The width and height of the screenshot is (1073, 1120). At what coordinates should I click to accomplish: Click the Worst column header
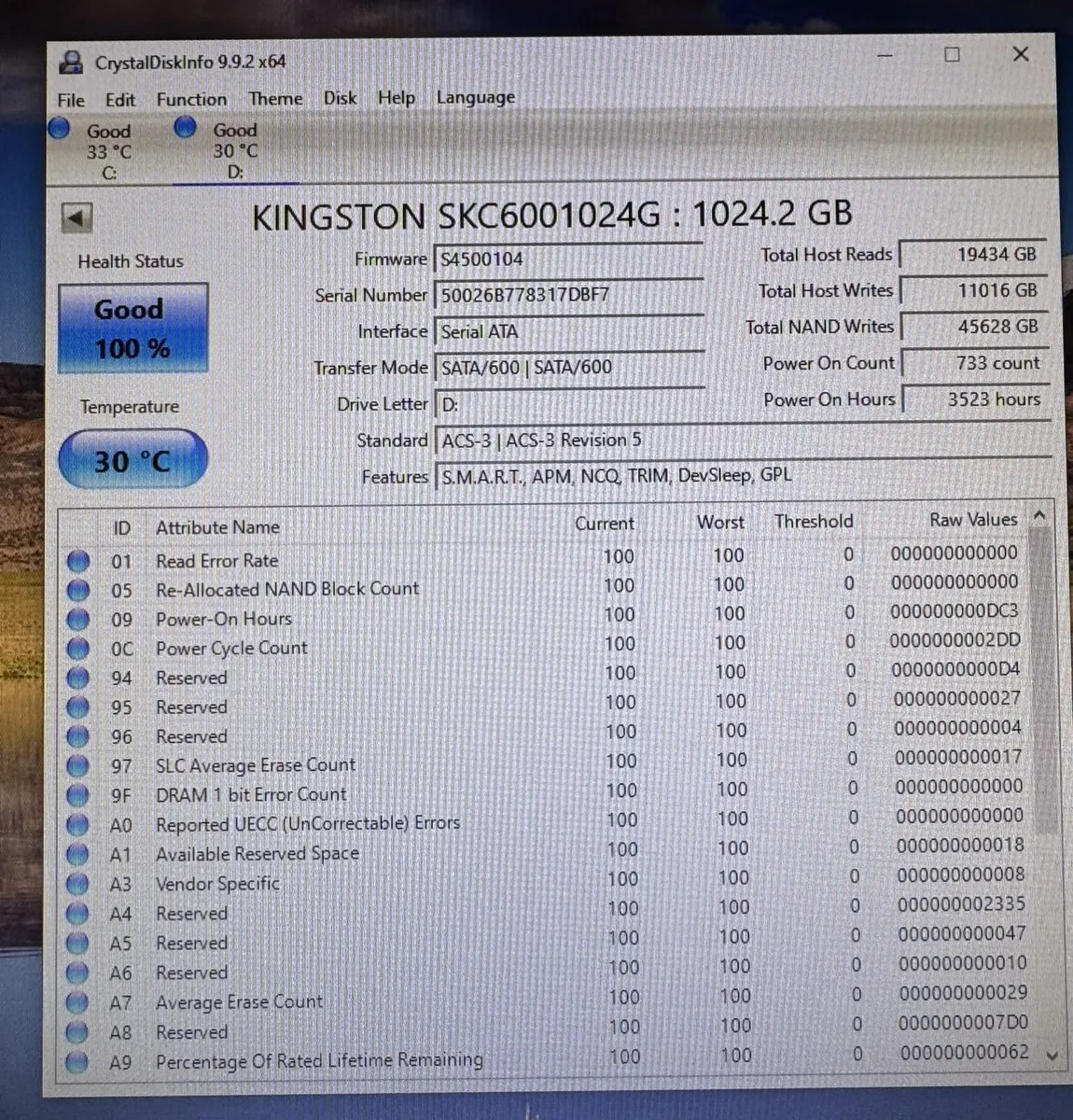pos(721,523)
